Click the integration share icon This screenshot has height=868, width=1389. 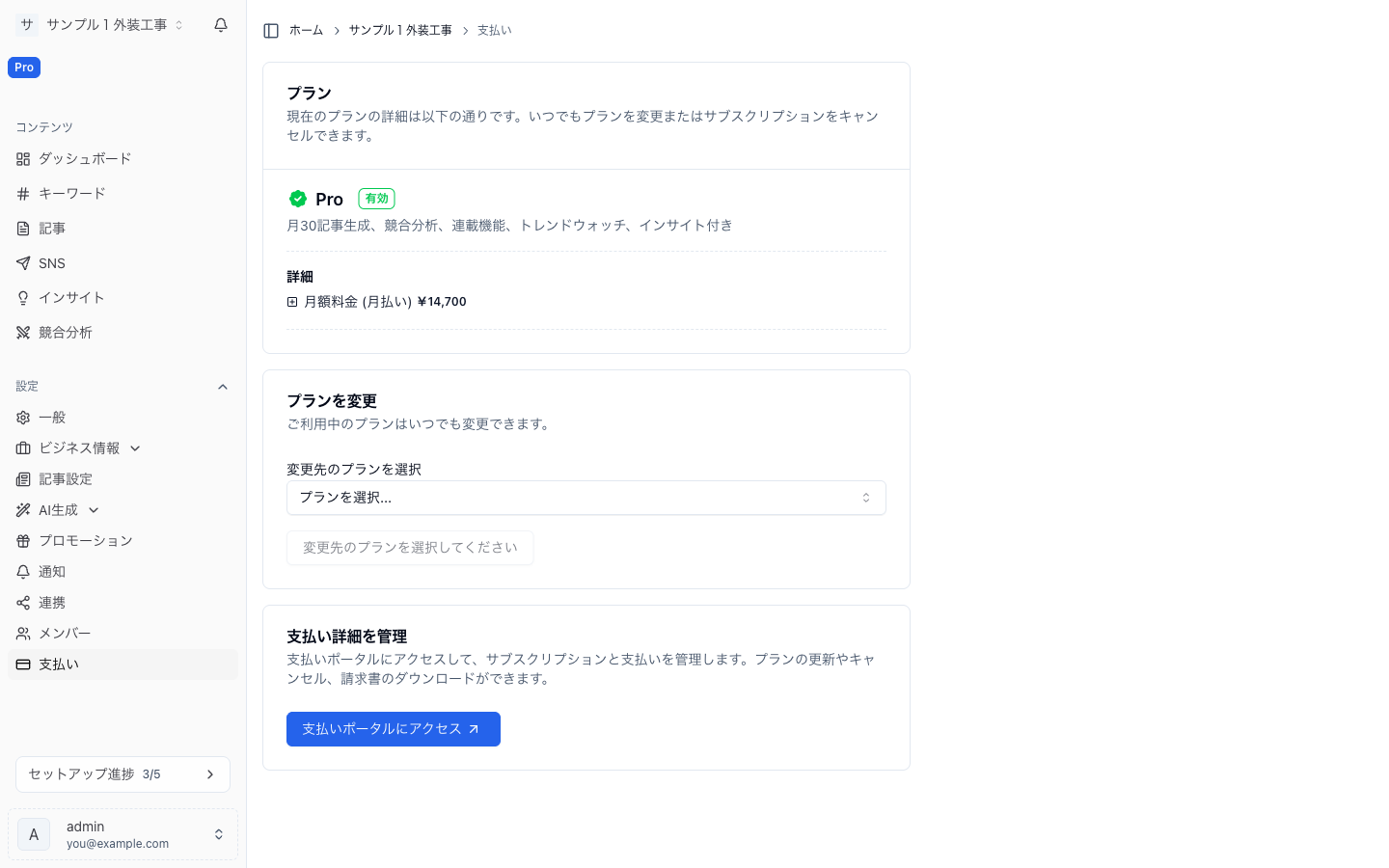23,603
